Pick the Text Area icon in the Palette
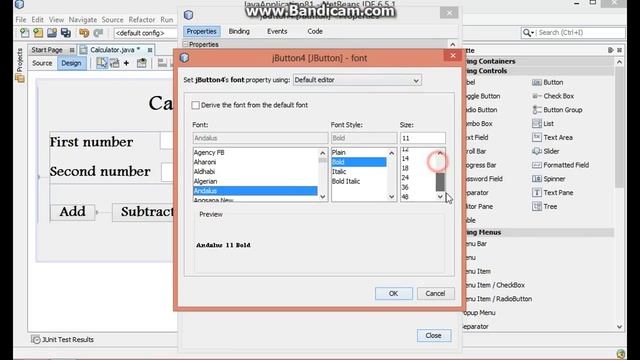 [537, 138]
